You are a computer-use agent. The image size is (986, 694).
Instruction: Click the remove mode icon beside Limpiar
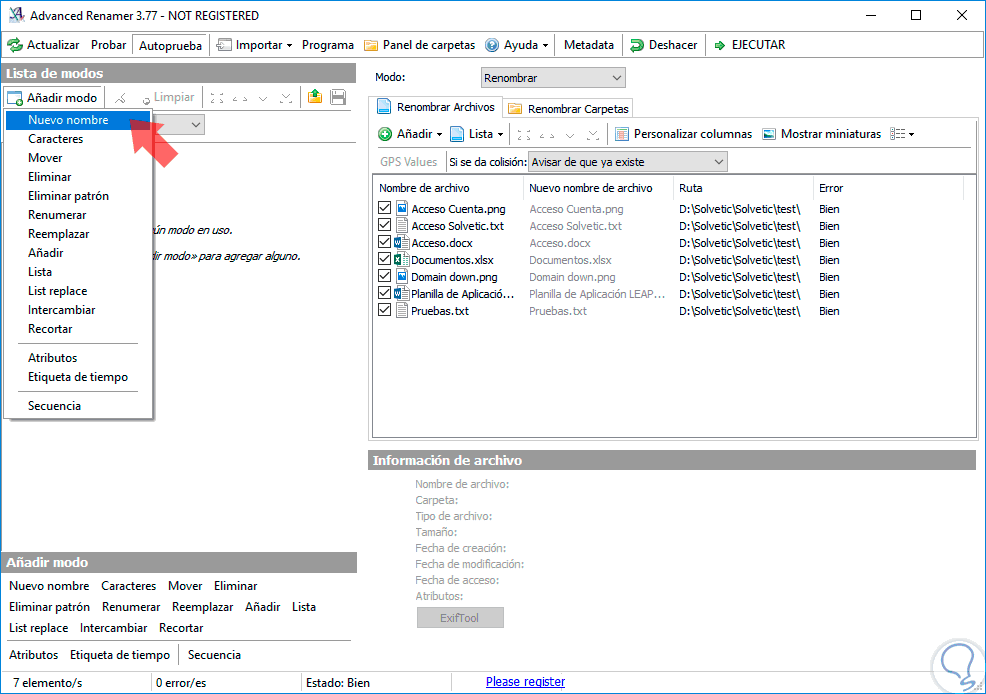tap(120, 98)
